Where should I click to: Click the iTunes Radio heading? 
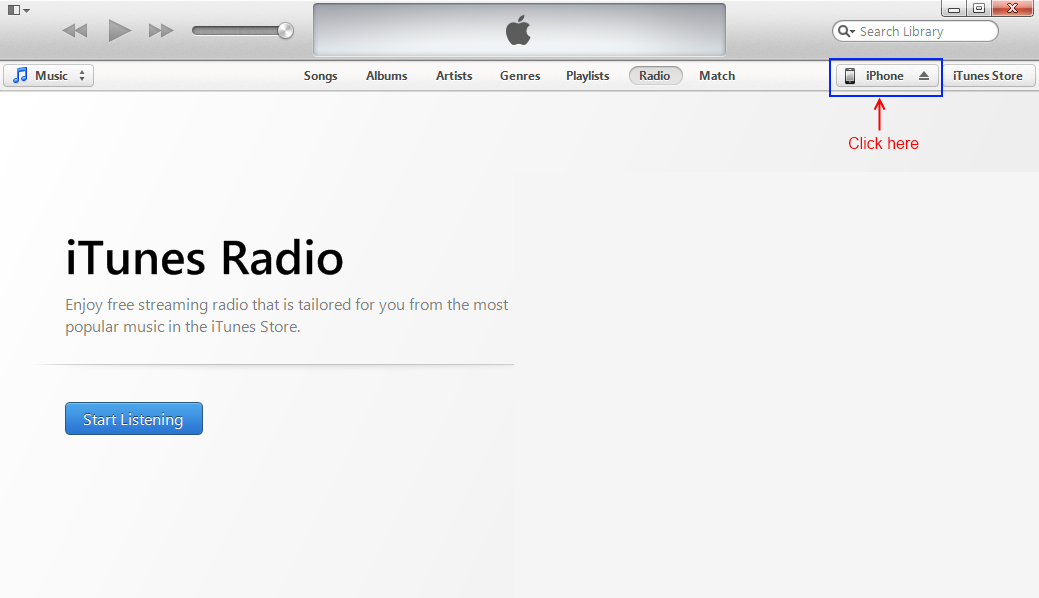(x=204, y=257)
